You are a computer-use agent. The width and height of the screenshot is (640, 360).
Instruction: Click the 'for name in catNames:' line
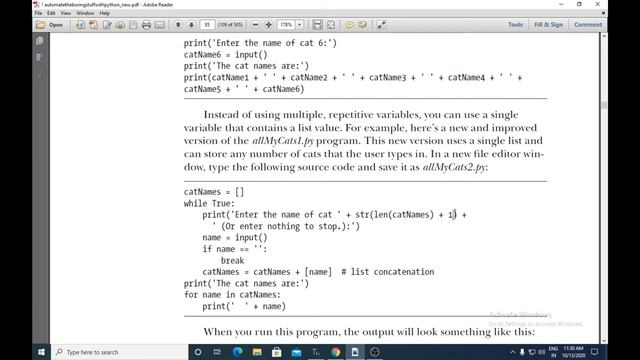tap(232, 295)
